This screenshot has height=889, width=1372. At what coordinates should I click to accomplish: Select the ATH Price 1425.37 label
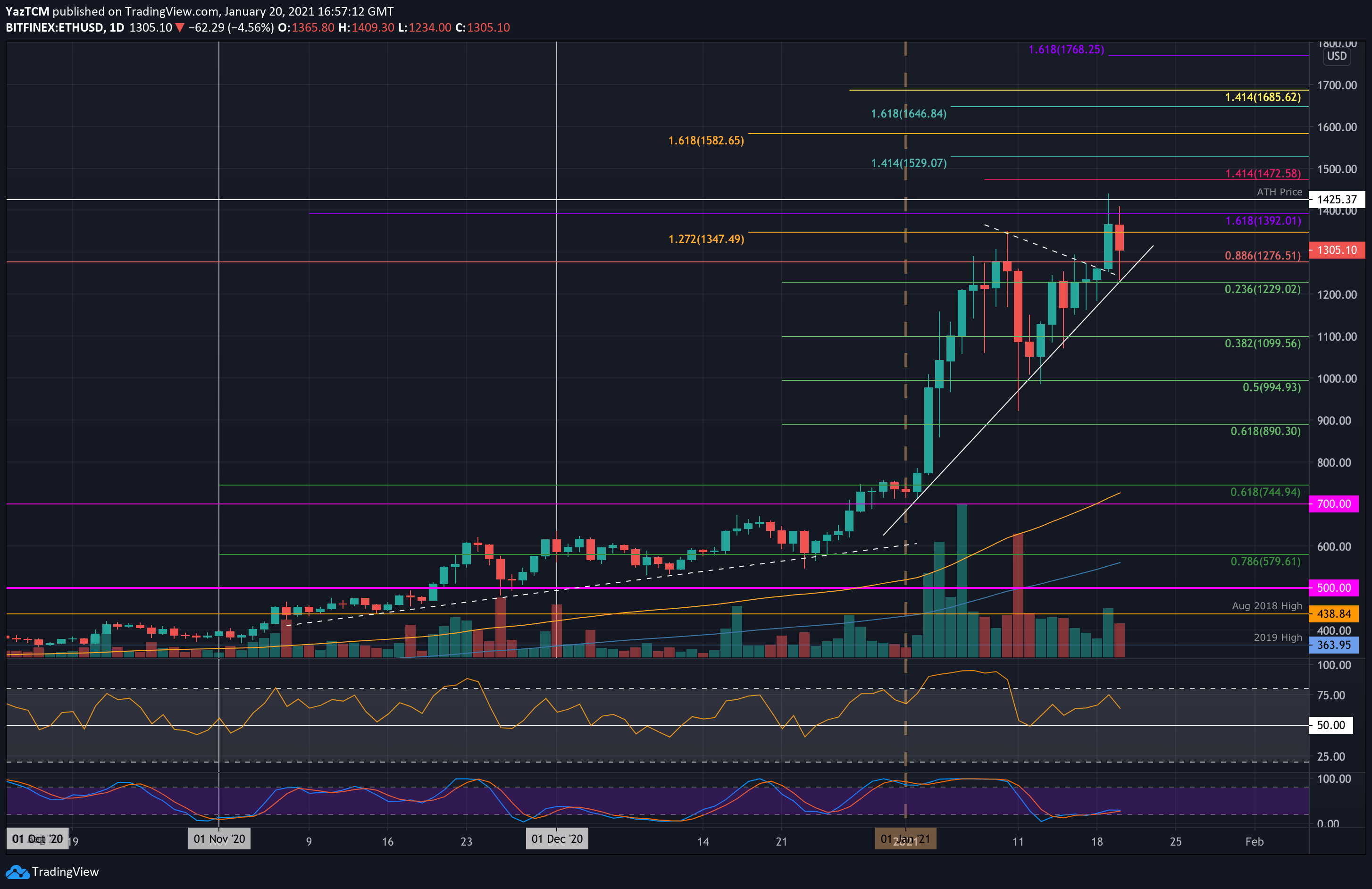pyautogui.click(x=1337, y=200)
